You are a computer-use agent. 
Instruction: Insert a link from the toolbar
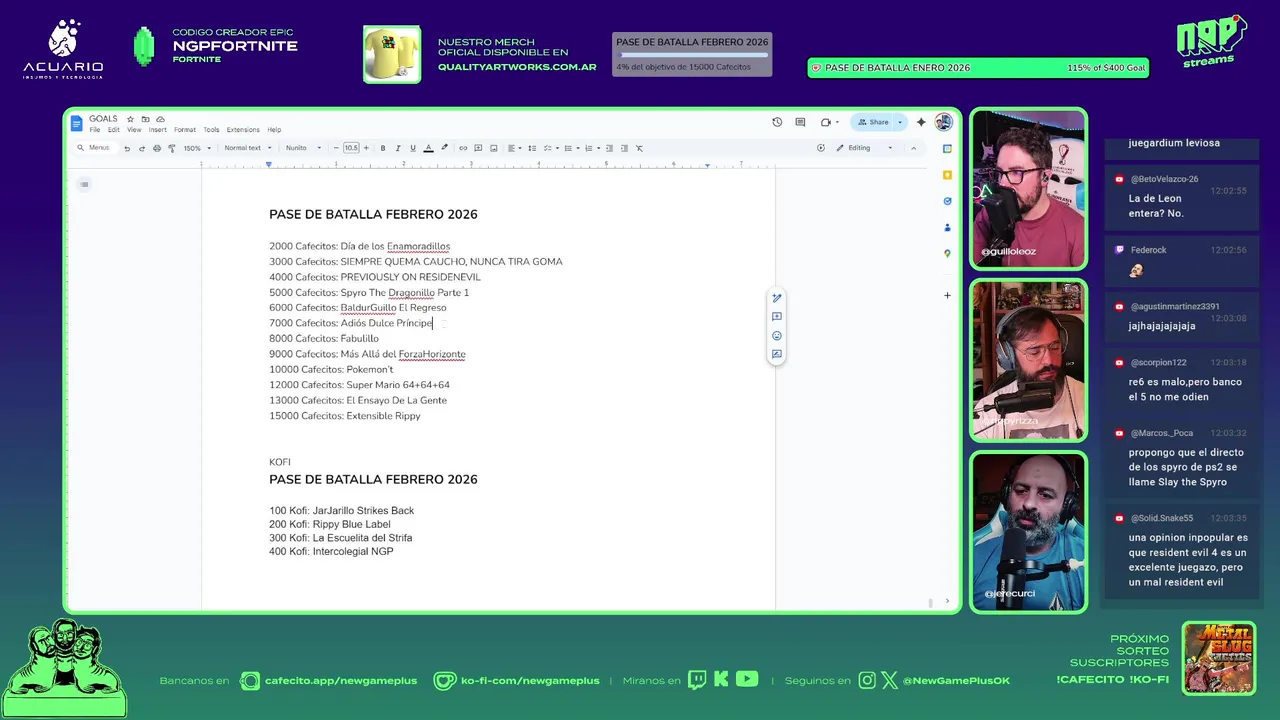463,148
